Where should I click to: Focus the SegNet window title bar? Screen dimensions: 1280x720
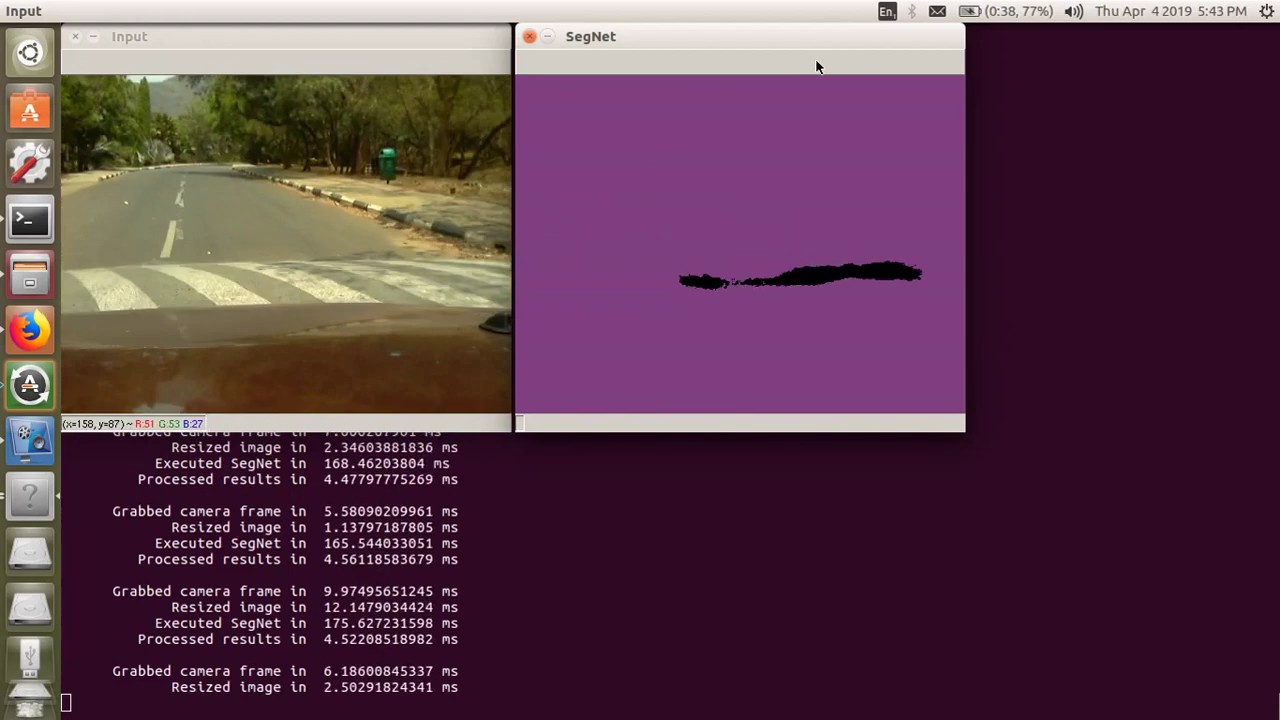pyautogui.click(x=740, y=36)
